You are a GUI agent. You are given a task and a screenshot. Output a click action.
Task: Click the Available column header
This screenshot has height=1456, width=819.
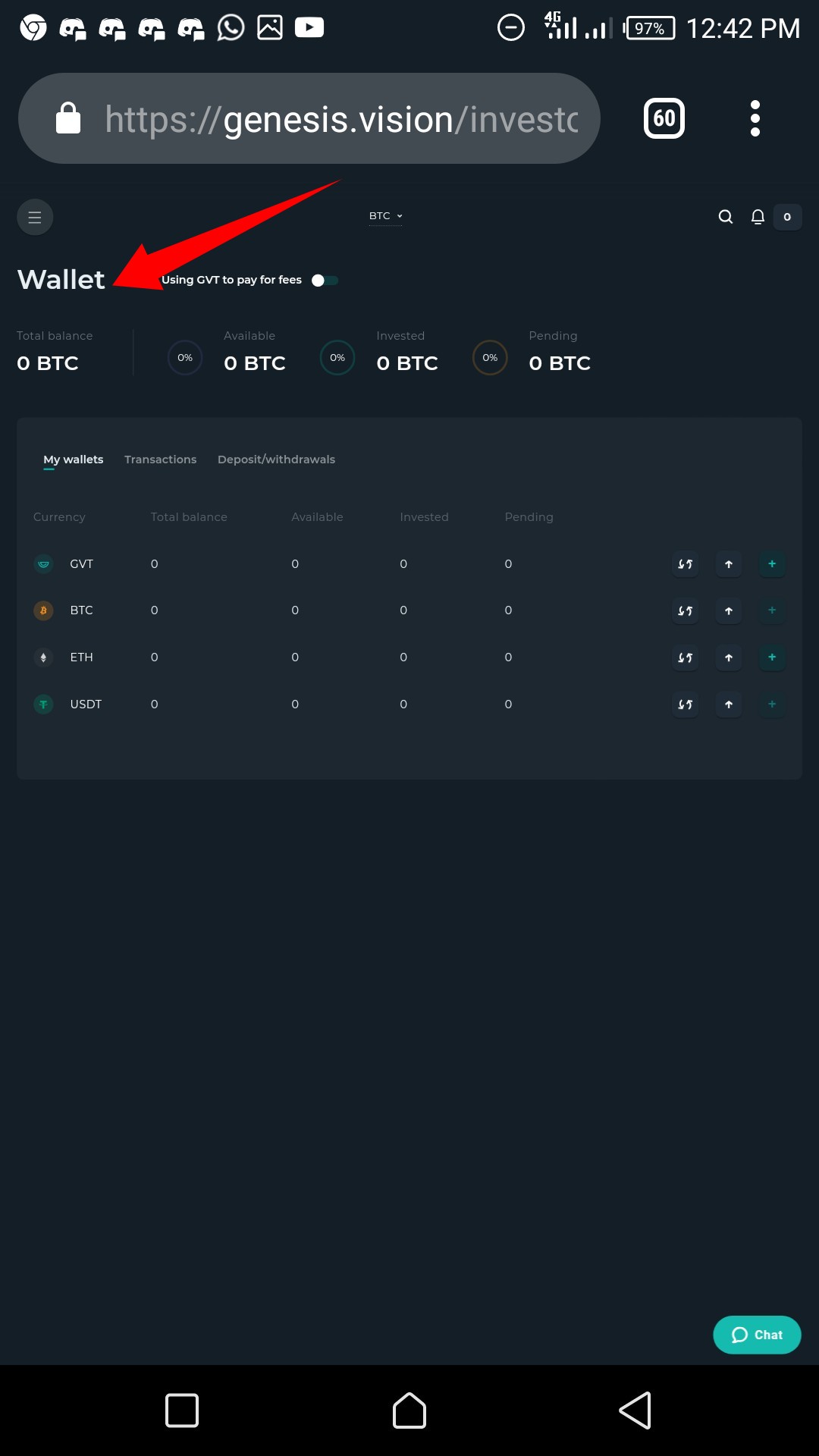[317, 517]
